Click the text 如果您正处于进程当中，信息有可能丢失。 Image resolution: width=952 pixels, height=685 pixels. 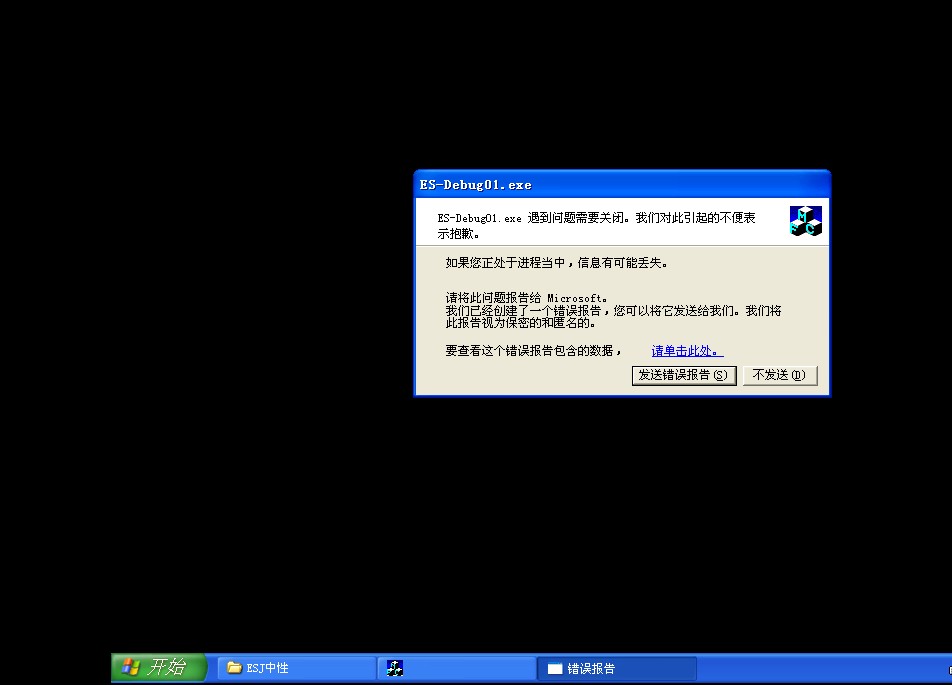tap(557, 263)
